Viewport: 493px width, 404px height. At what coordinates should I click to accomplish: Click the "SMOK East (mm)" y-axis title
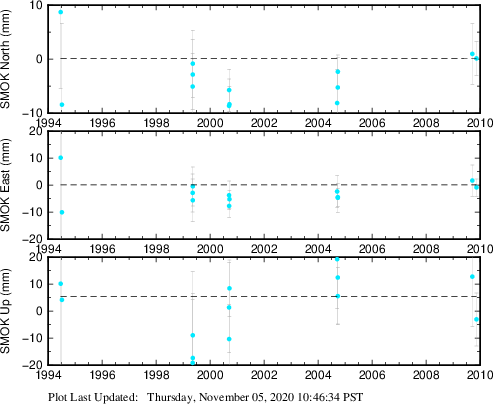pos(6,185)
